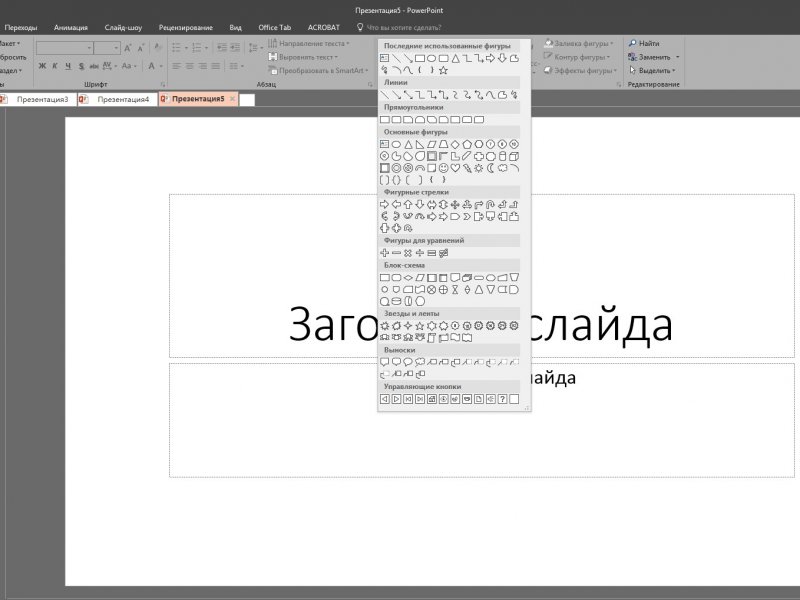Screen dimensions: 800x600
Task: Open Контур фигуры dropdown
Action: (577, 57)
